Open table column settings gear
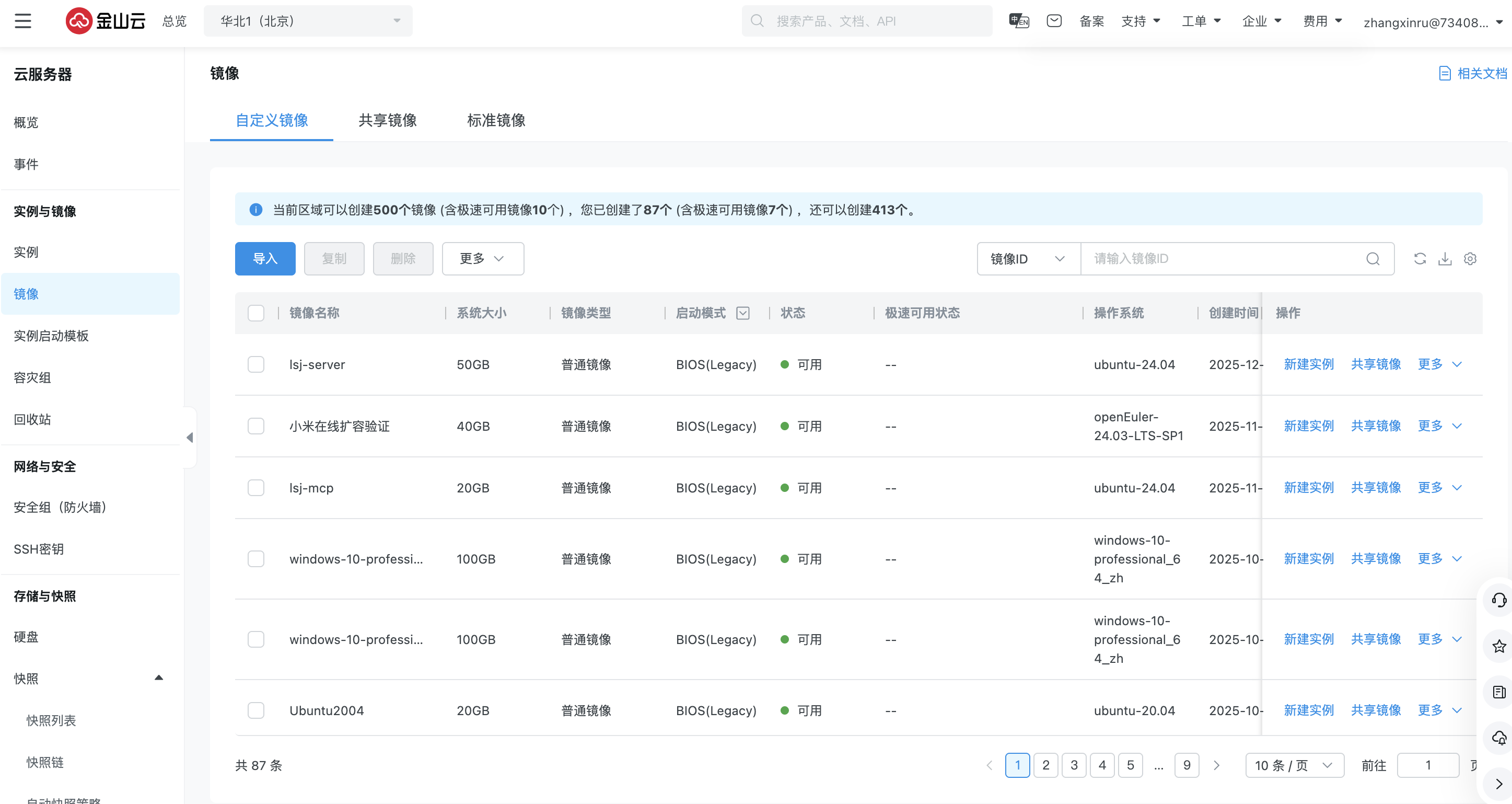Image resolution: width=1512 pixels, height=804 pixels. [1470, 258]
